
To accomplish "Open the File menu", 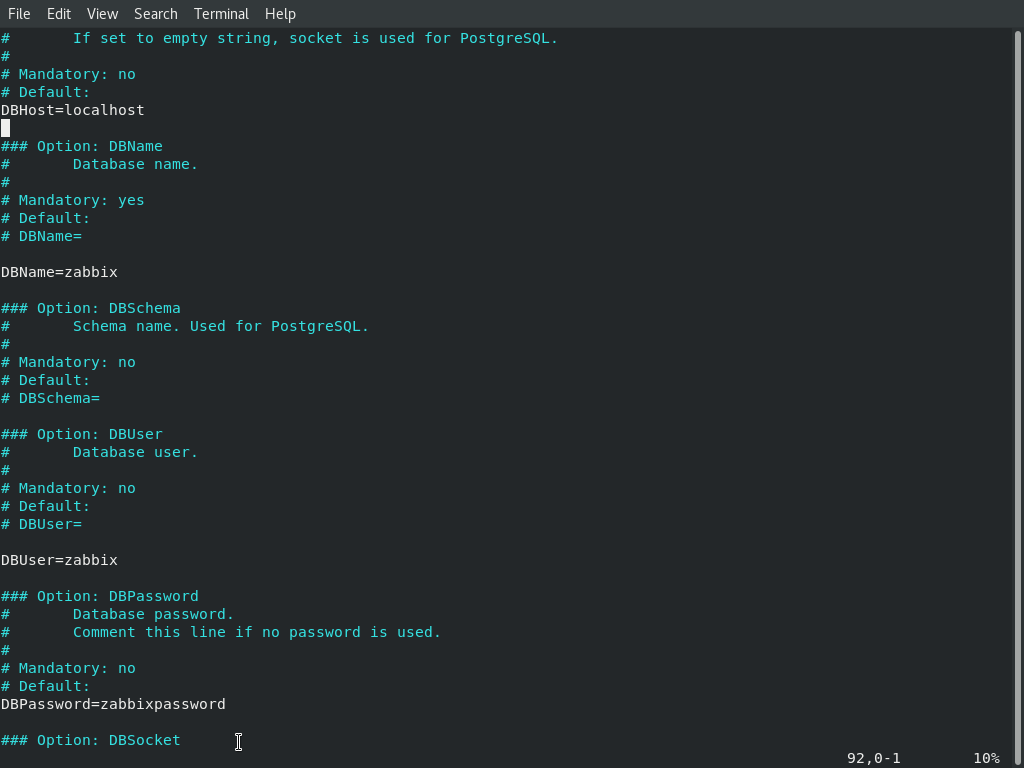I will (19, 14).
